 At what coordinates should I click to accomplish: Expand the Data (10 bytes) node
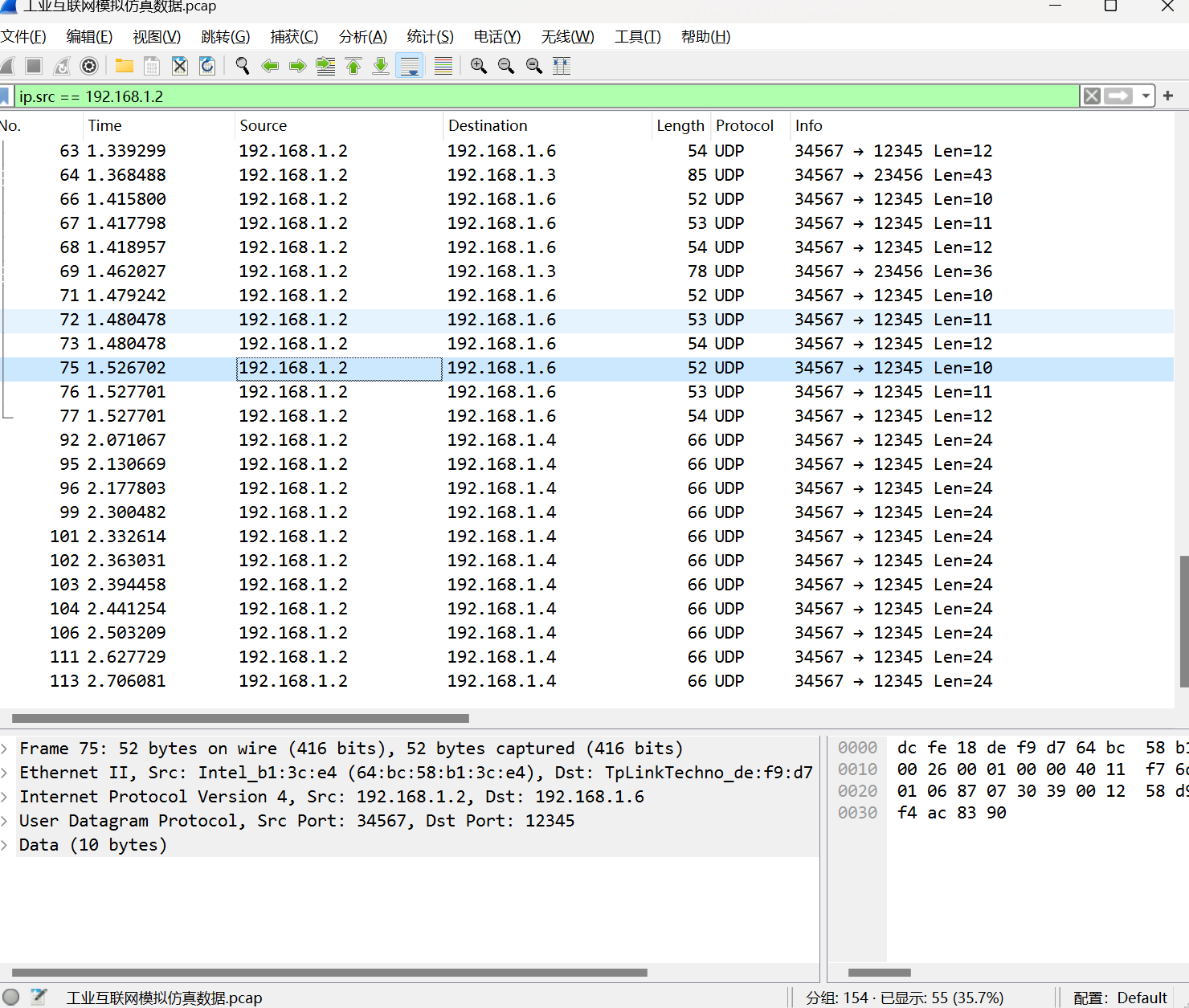click(x=5, y=845)
